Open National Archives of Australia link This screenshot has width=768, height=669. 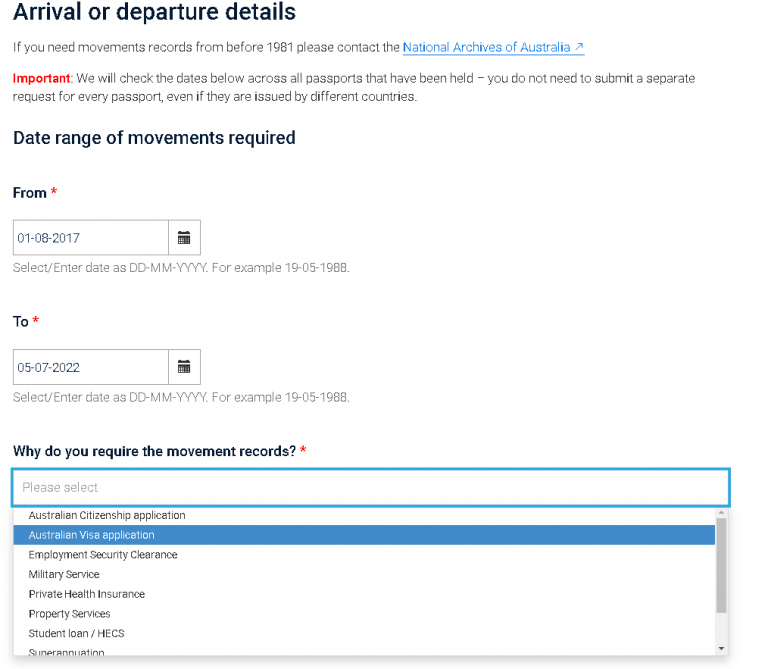click(493, 48)
